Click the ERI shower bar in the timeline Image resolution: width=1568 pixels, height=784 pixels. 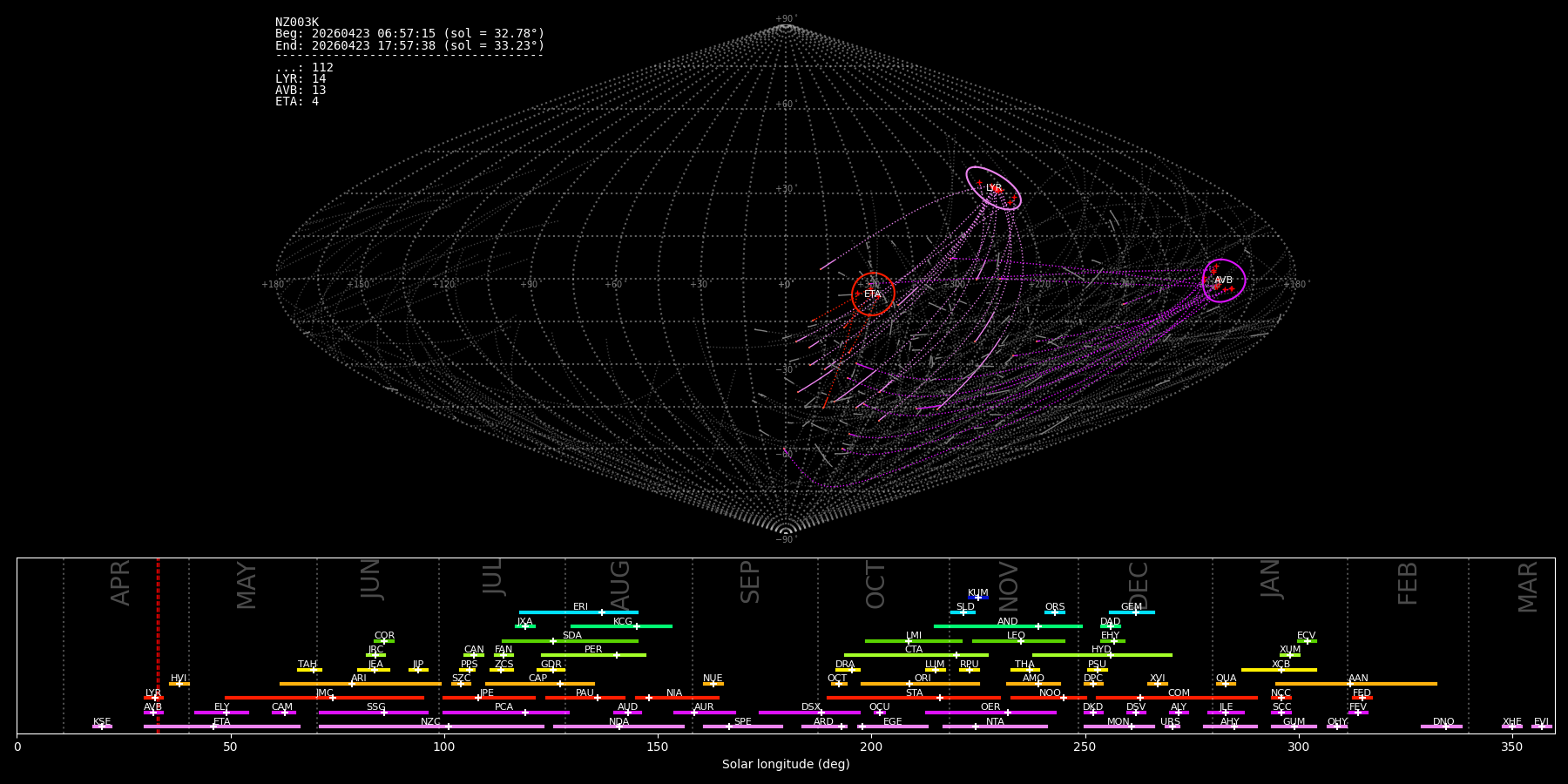tap(578, 612)
